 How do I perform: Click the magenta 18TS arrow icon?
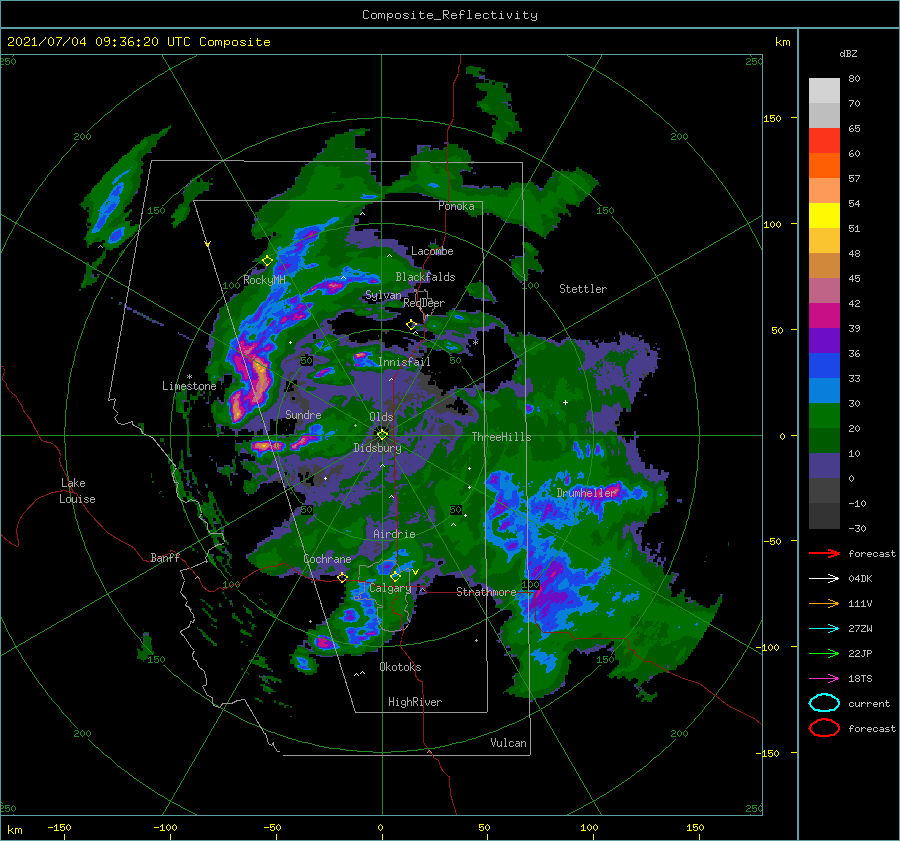[824, 679]
